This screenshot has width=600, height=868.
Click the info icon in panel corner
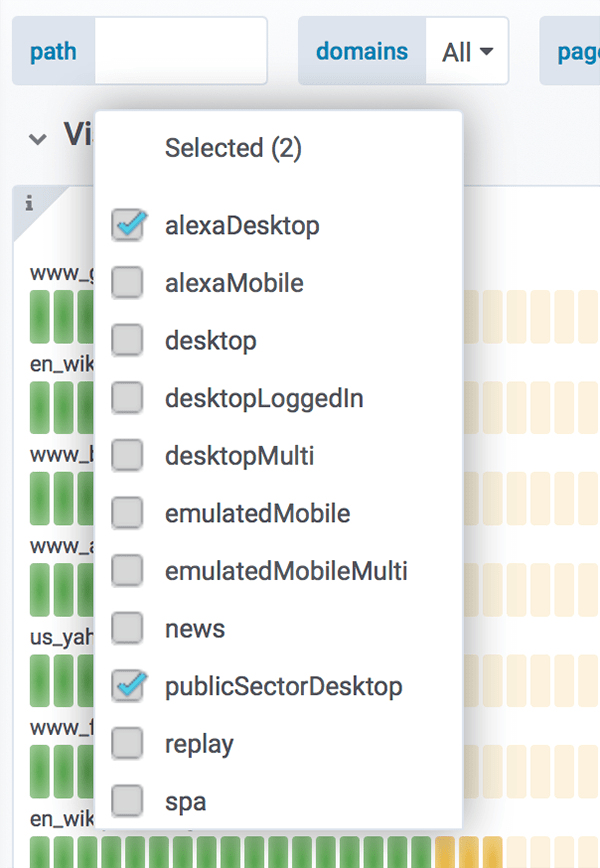(29, 204)
